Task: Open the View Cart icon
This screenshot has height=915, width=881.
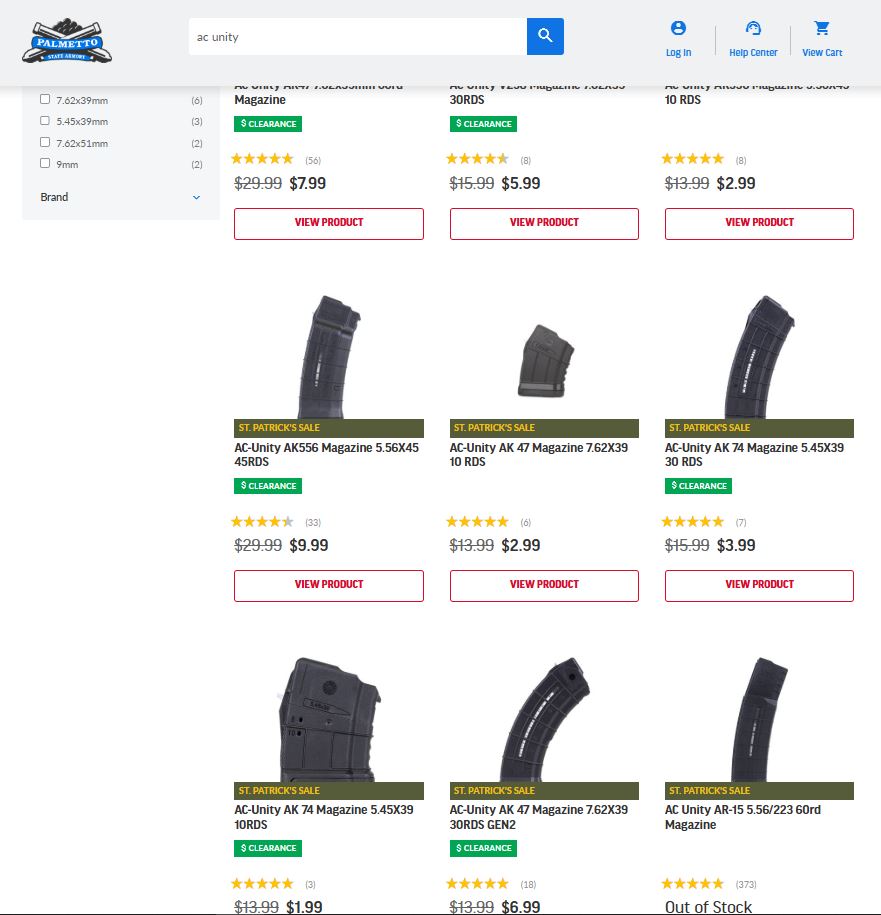Action: pos(822,29)
